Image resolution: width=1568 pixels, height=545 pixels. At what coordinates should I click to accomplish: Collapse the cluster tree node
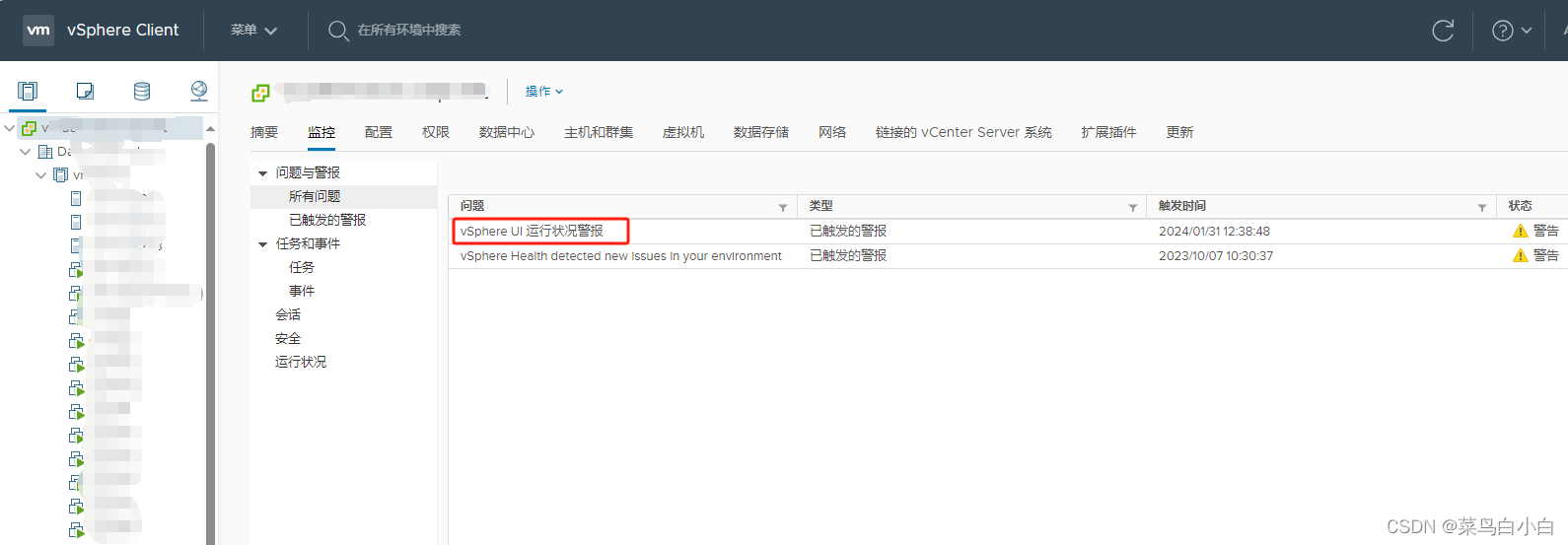(x=41, y=175)
